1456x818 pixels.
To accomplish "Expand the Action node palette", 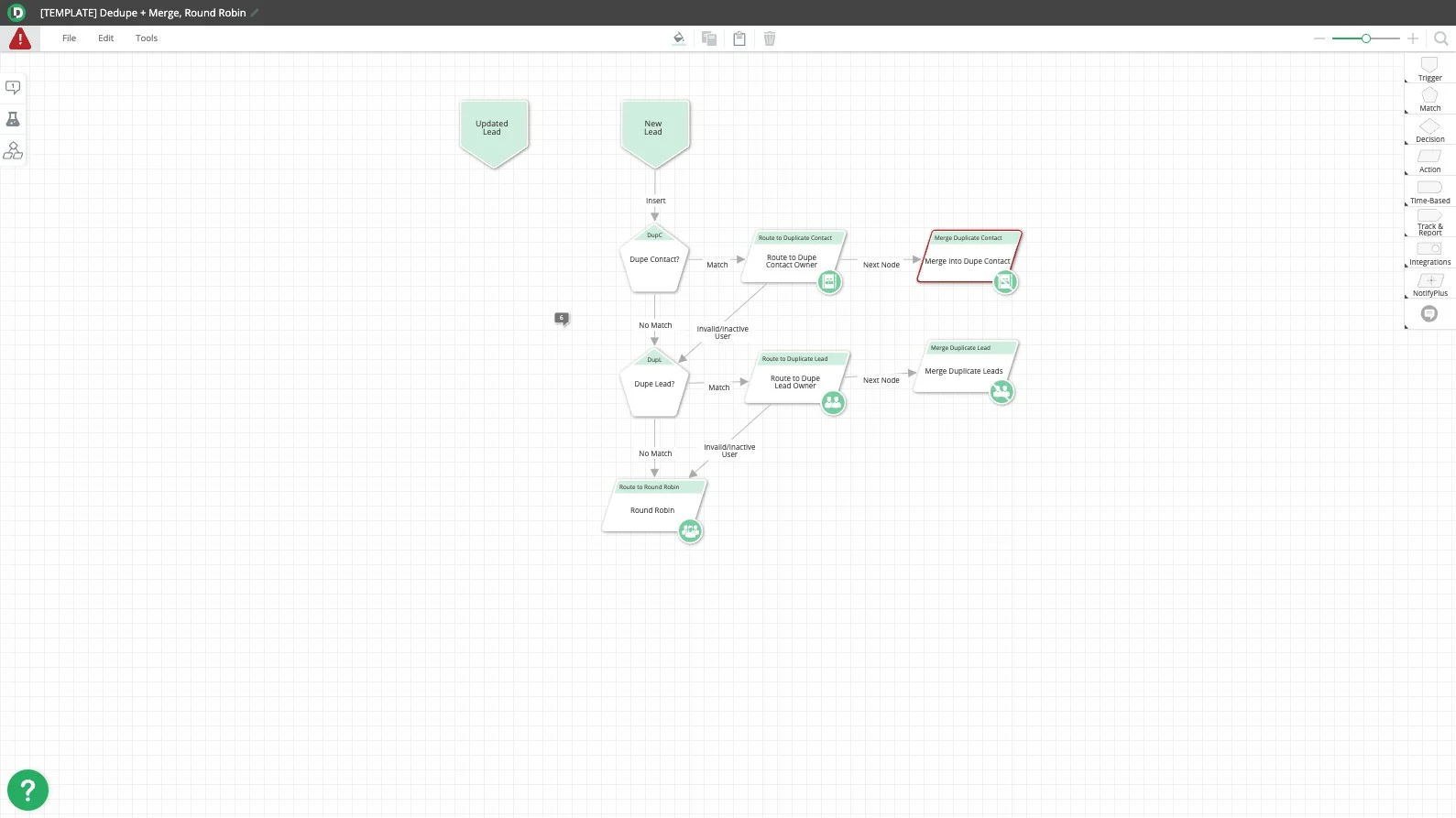I will pyautogui.click(x=1429, y=160).
